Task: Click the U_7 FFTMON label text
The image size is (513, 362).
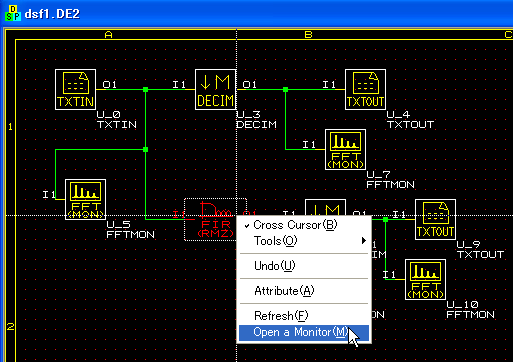Action: pyautogui.click(x=390, y=180)
